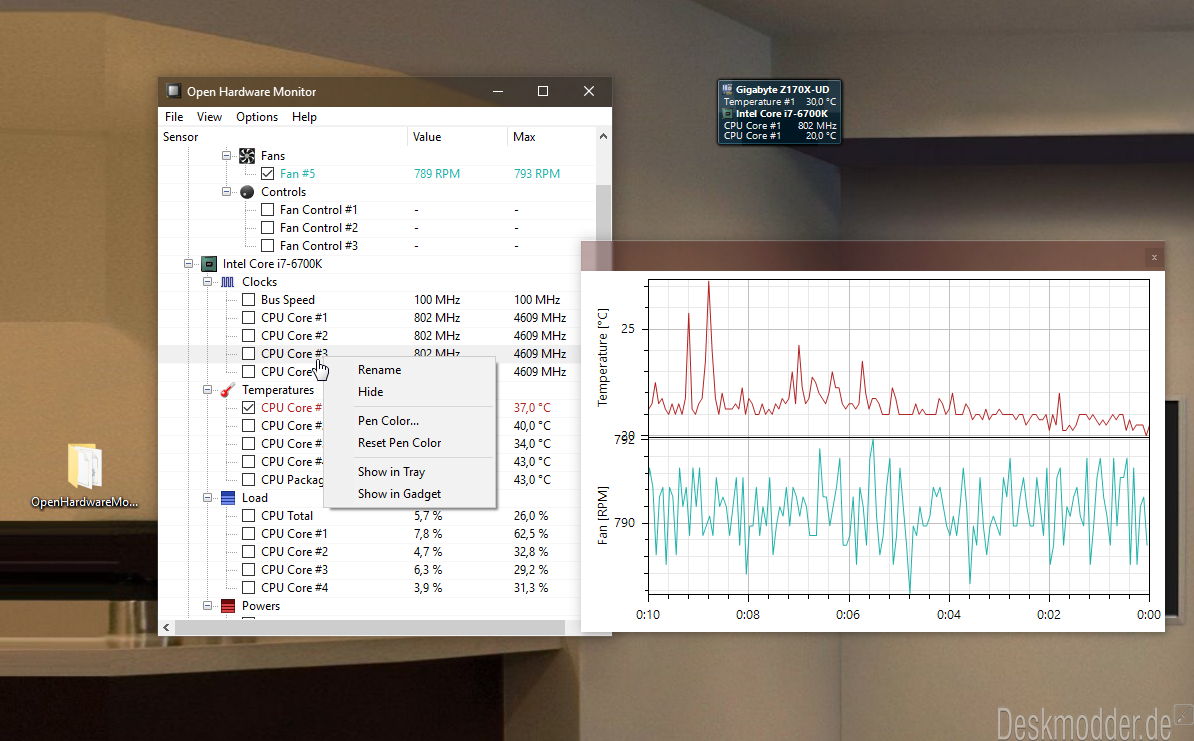The width and height of the screenshot is (1194, 741).
Task: Click the Fan [RPM] axis label in plot
Action: click(603, 516)
